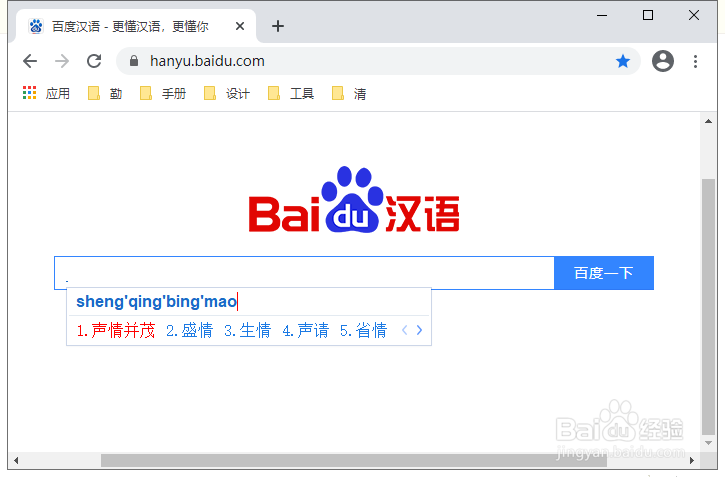The height and width of the screenshot is (477, 725).
Task: Show next IME candidate page
Action: [x=419, y=330]
